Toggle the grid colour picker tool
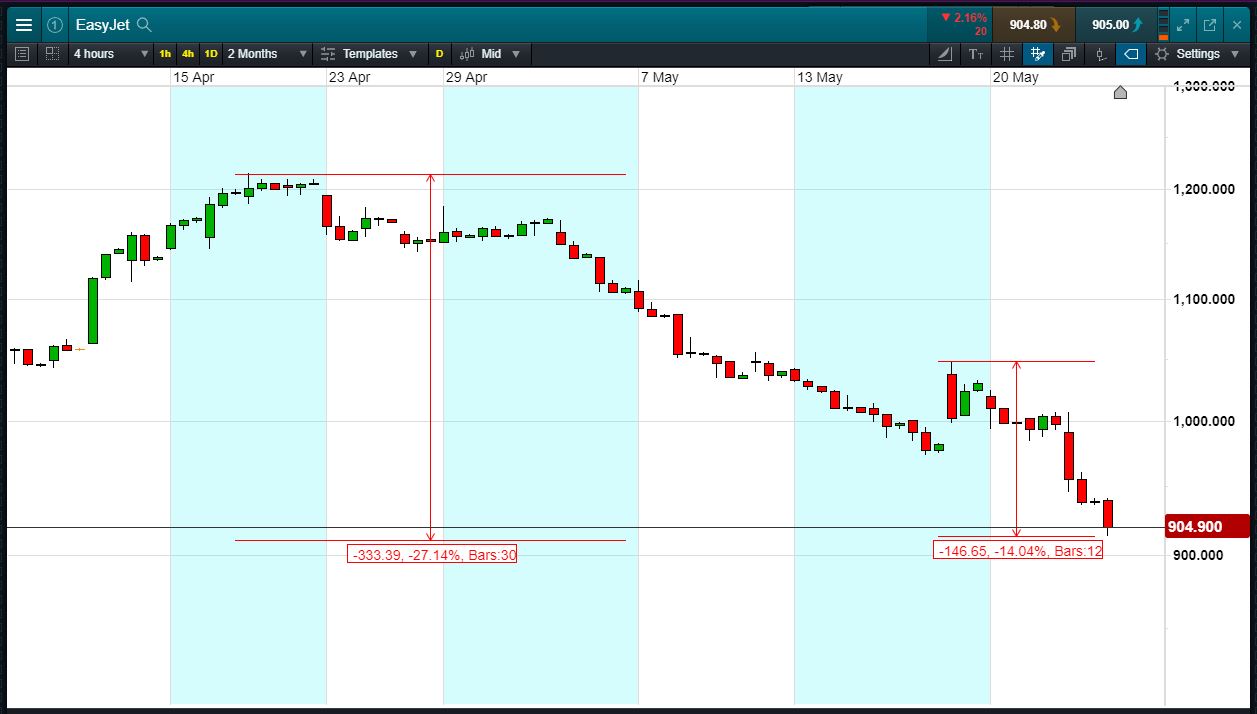1257x714 pixels. 1037,54
